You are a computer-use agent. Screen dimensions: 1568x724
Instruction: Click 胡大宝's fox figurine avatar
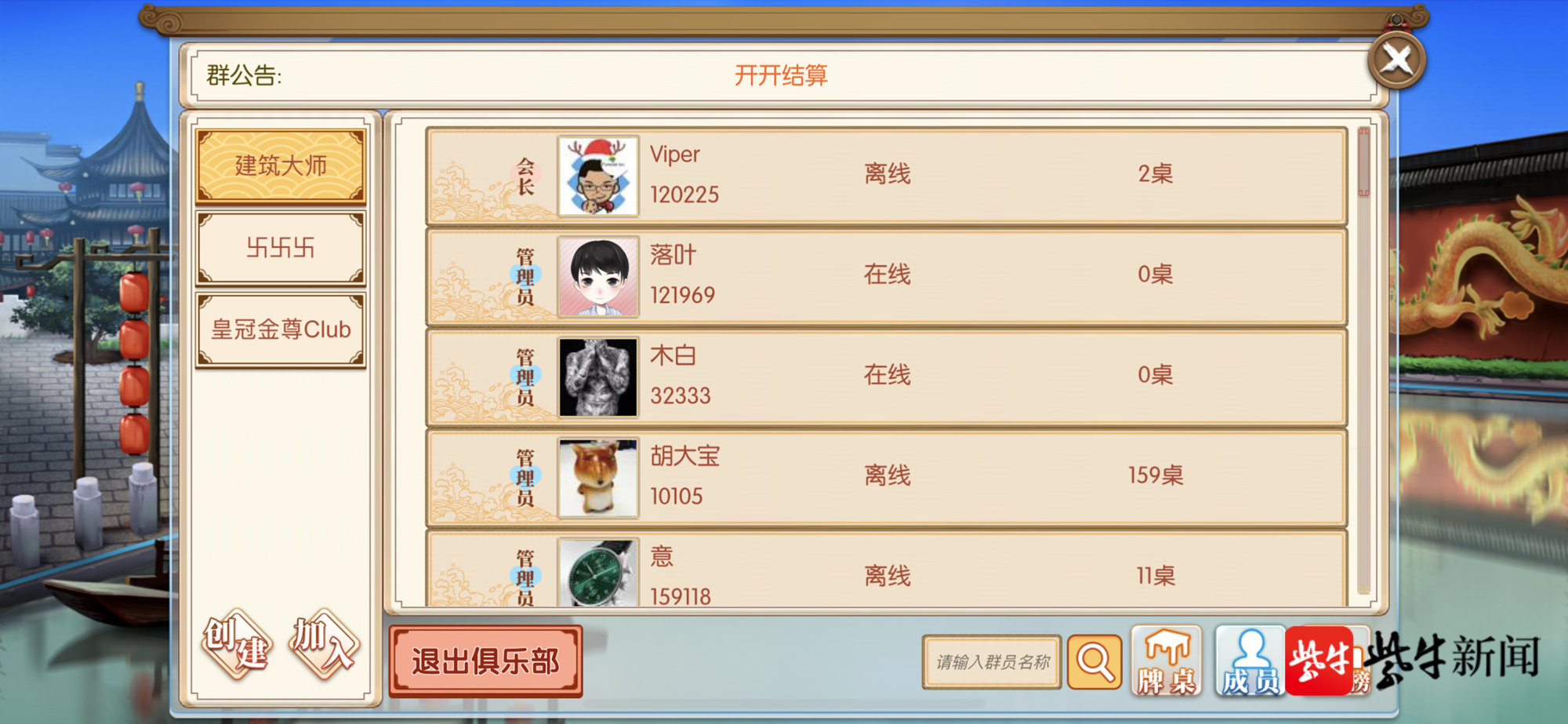[x=598, y=477]
